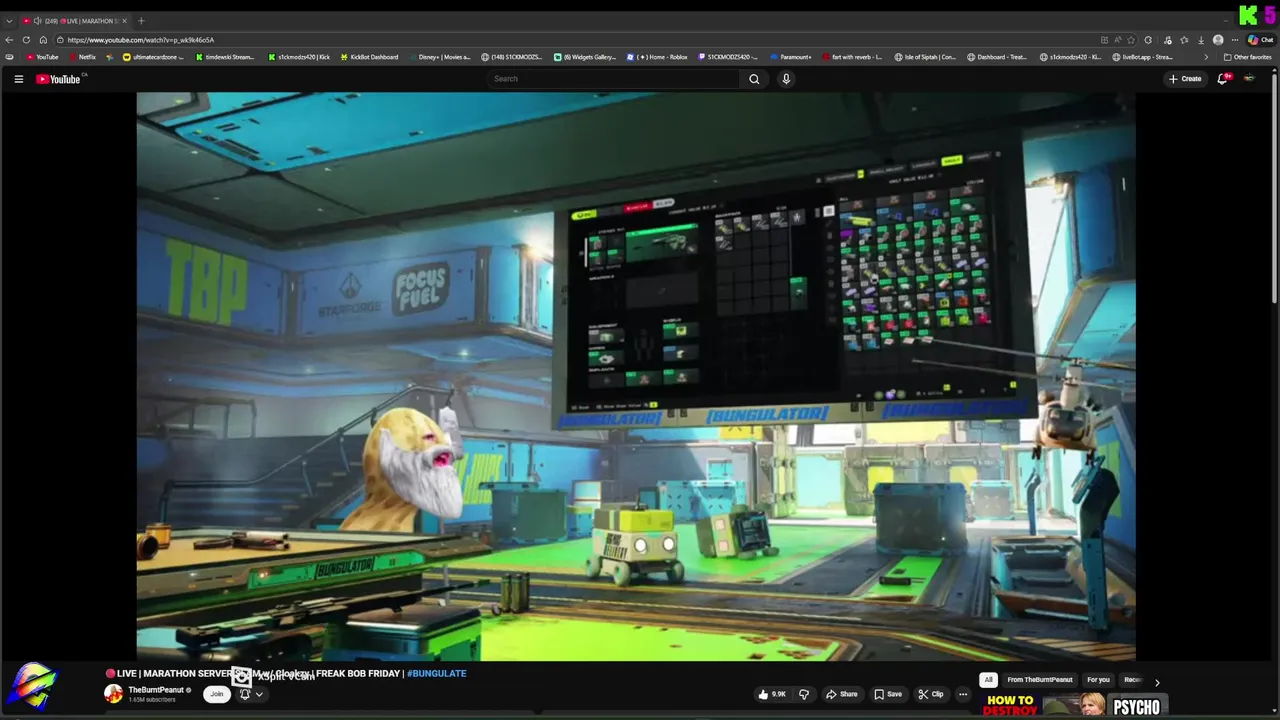Viewport: 1280px width, 720px height.
Task: Start voice search with microphone icon
Action: click(786, 79)
